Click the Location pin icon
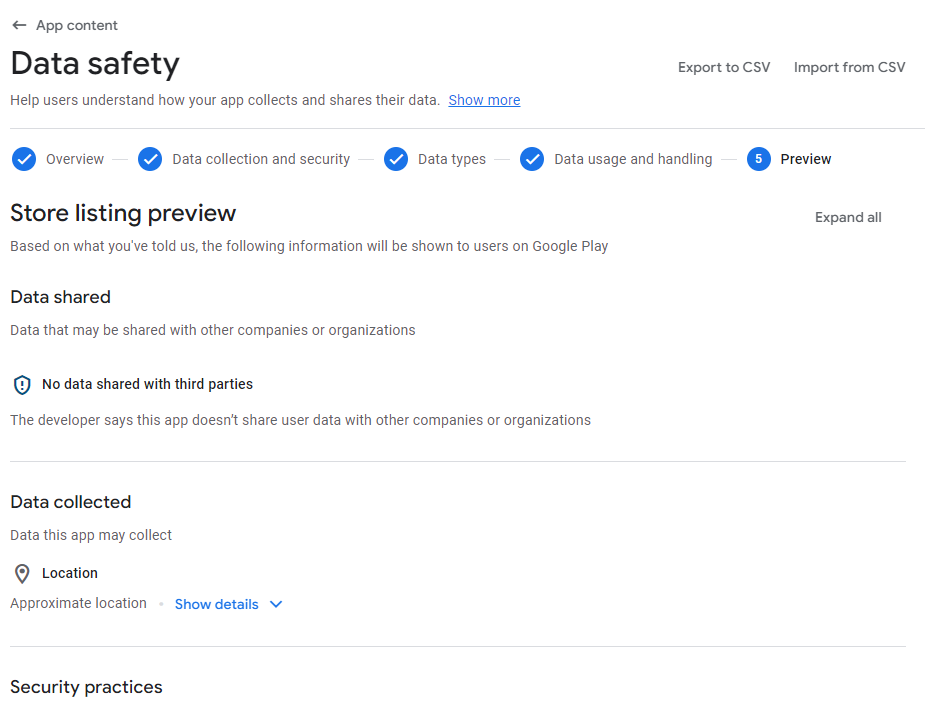 click(x=22, y=573)
